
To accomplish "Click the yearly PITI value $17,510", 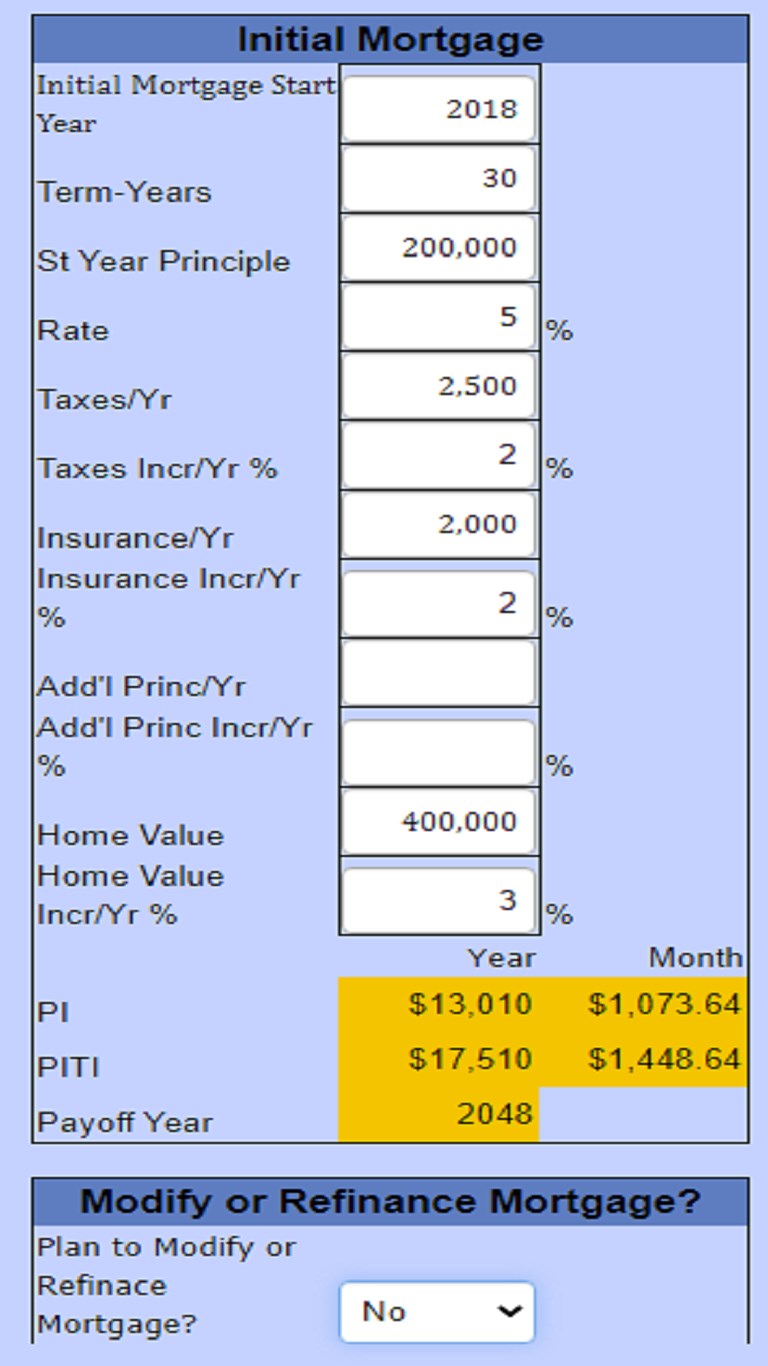I will click(x=470, y=1059).
